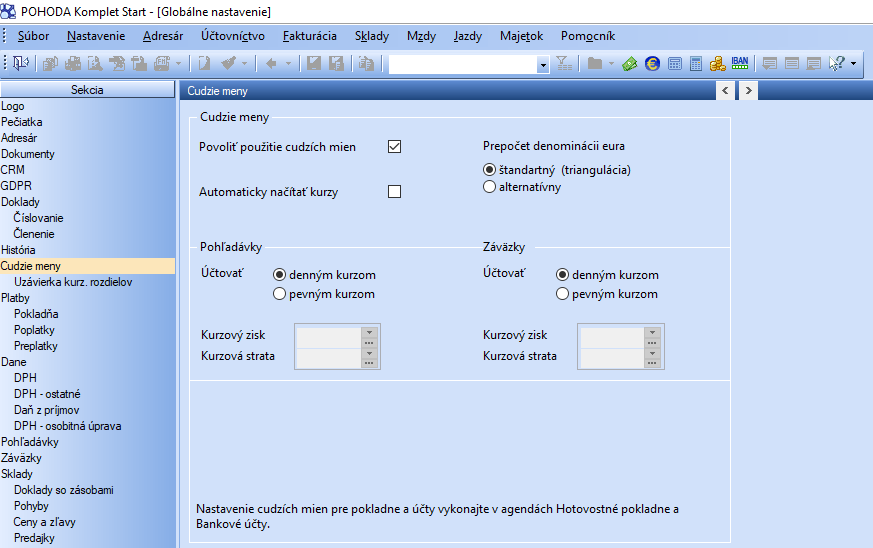Go to previous section with left arrow

[x=725, y=90]
